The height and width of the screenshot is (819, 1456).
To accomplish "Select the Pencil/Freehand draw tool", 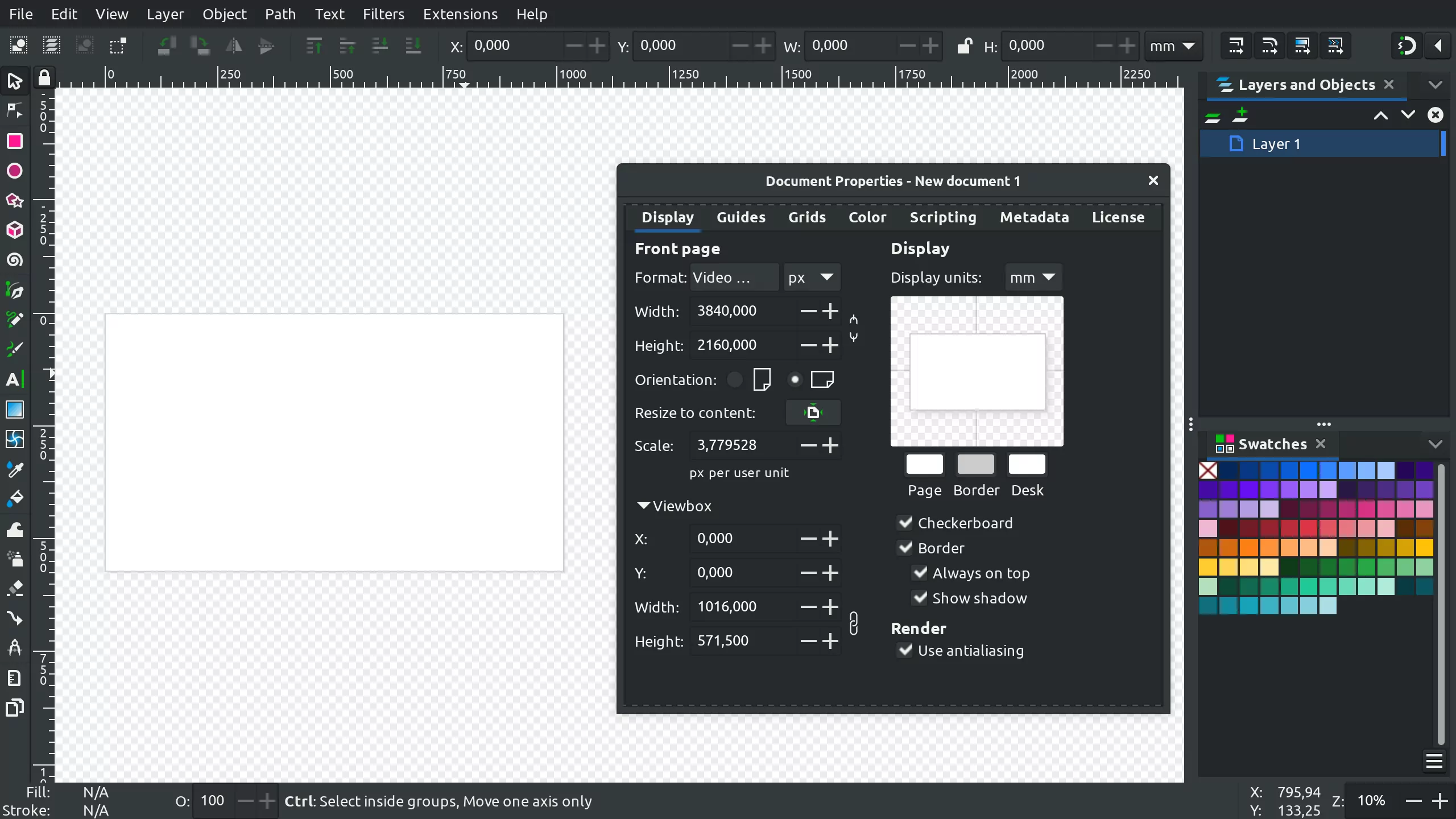I will point(15,319).
